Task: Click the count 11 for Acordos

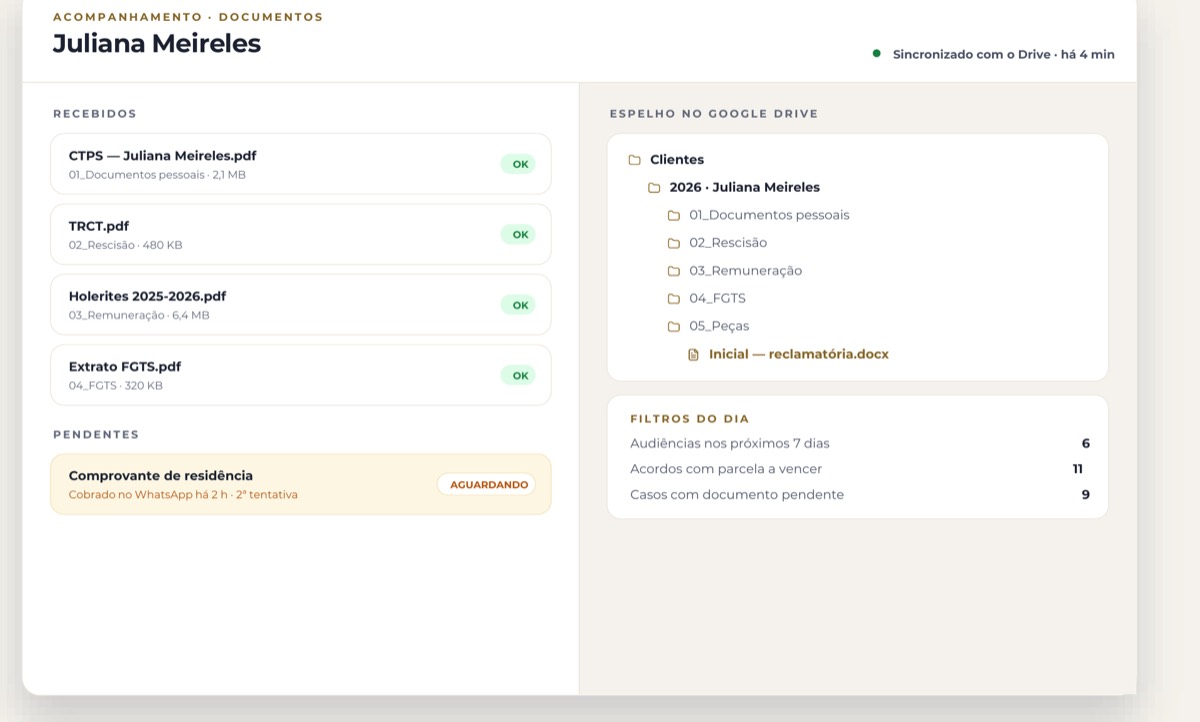Action: (x=1077, y=469)
